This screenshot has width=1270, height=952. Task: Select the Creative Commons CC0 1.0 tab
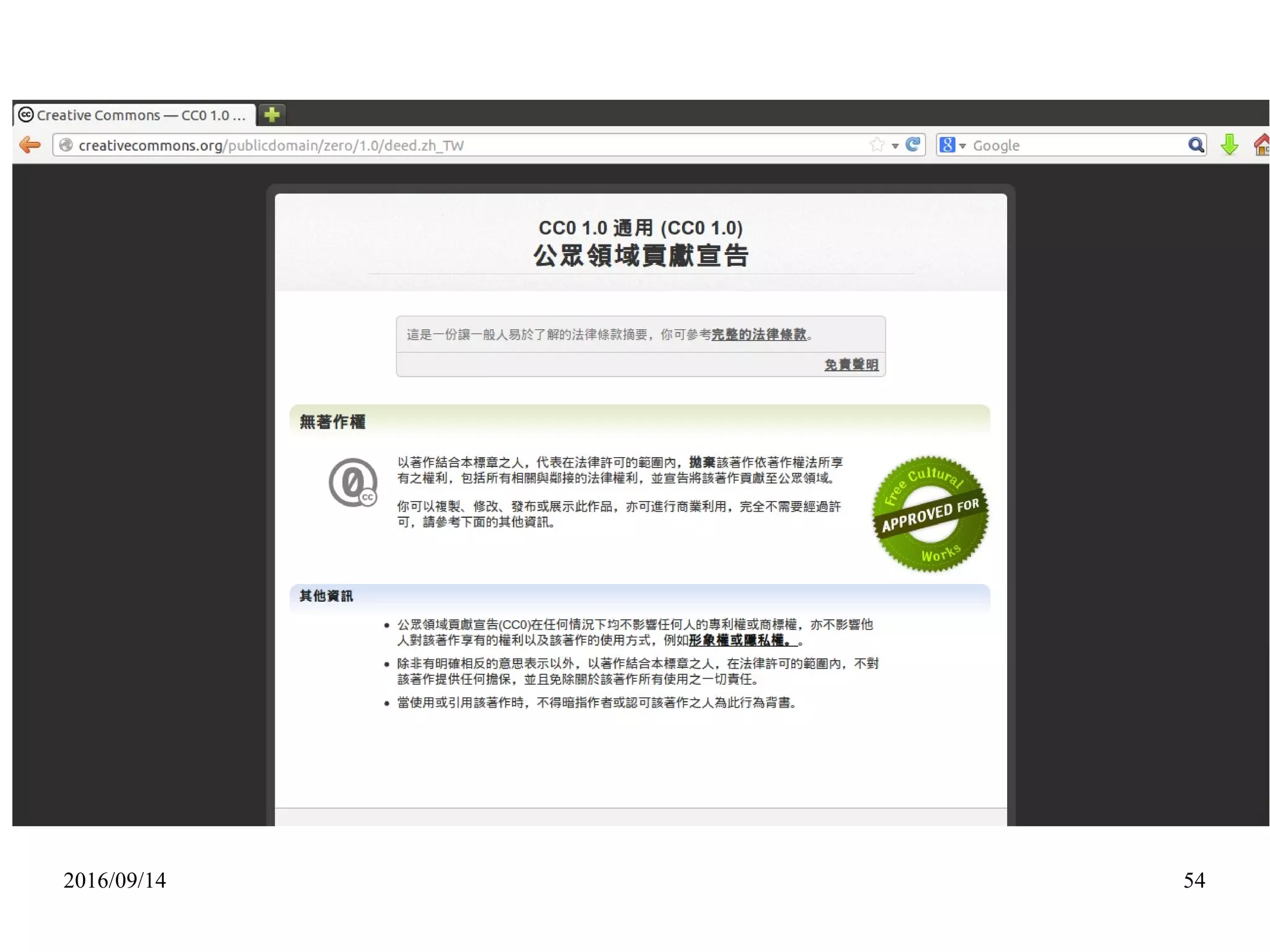[133, 115]
